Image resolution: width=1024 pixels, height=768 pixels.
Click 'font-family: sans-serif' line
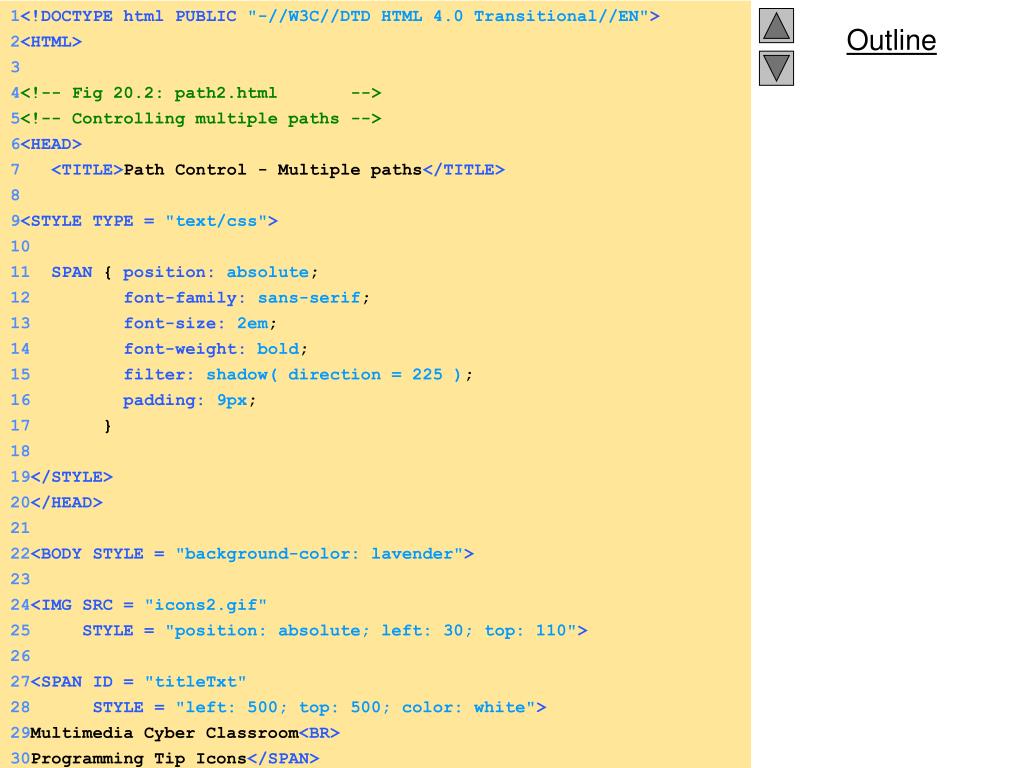point(246,298)
